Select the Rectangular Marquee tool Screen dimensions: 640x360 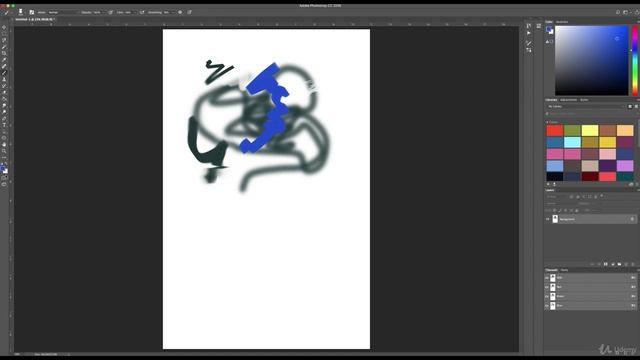4,34
